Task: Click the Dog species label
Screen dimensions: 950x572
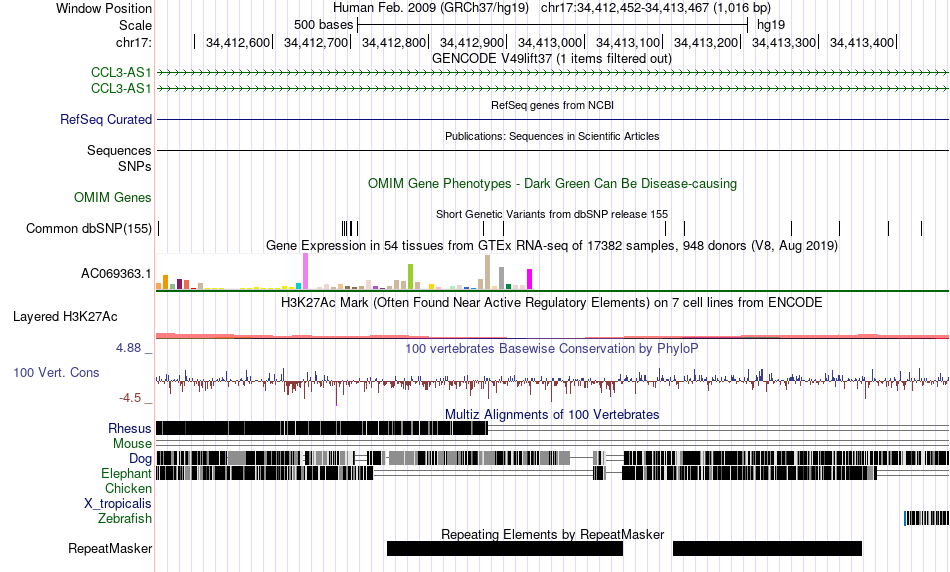Action: [141, 459]
